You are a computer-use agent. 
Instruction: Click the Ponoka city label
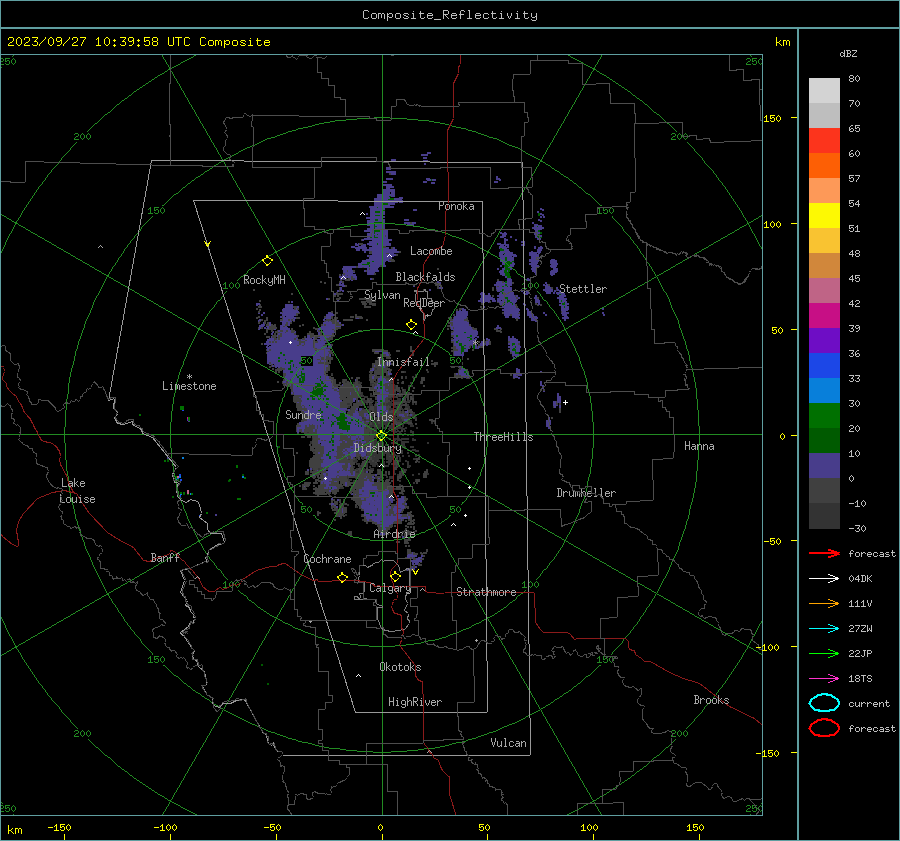[x=456, y=206]
